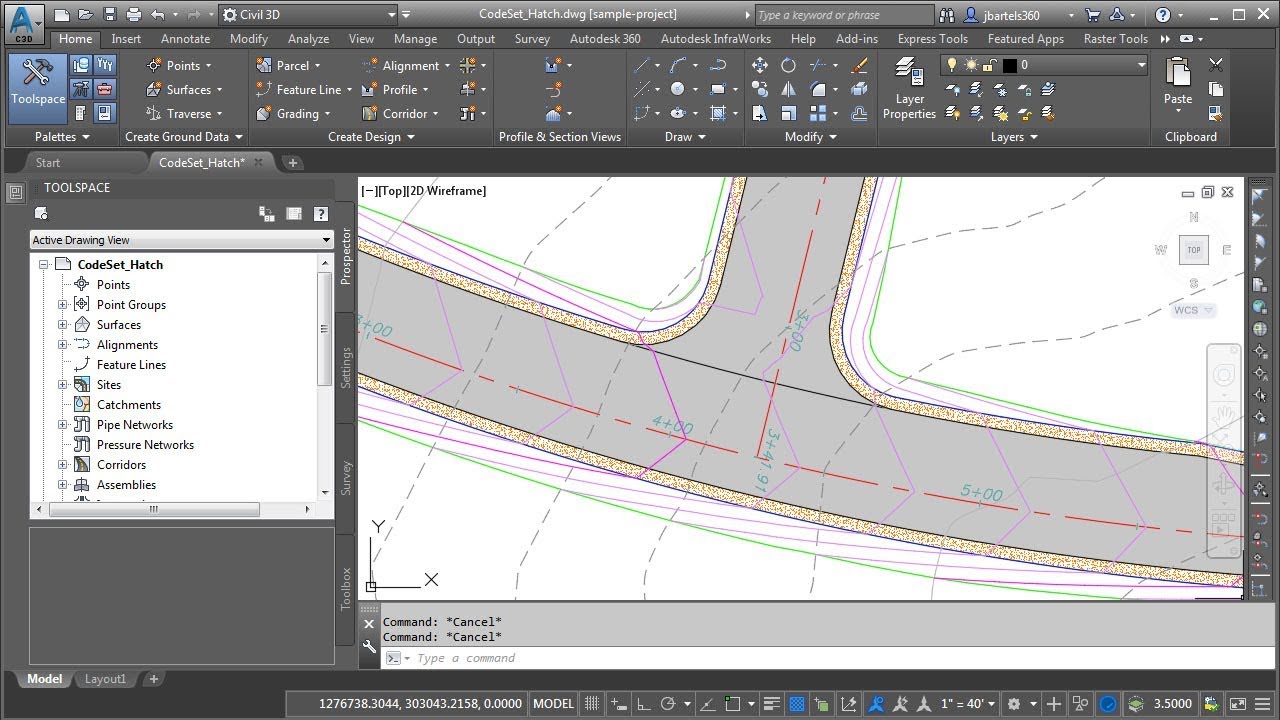Click the Plot printer icon
1280x720 pixels.
click(135, 15)
